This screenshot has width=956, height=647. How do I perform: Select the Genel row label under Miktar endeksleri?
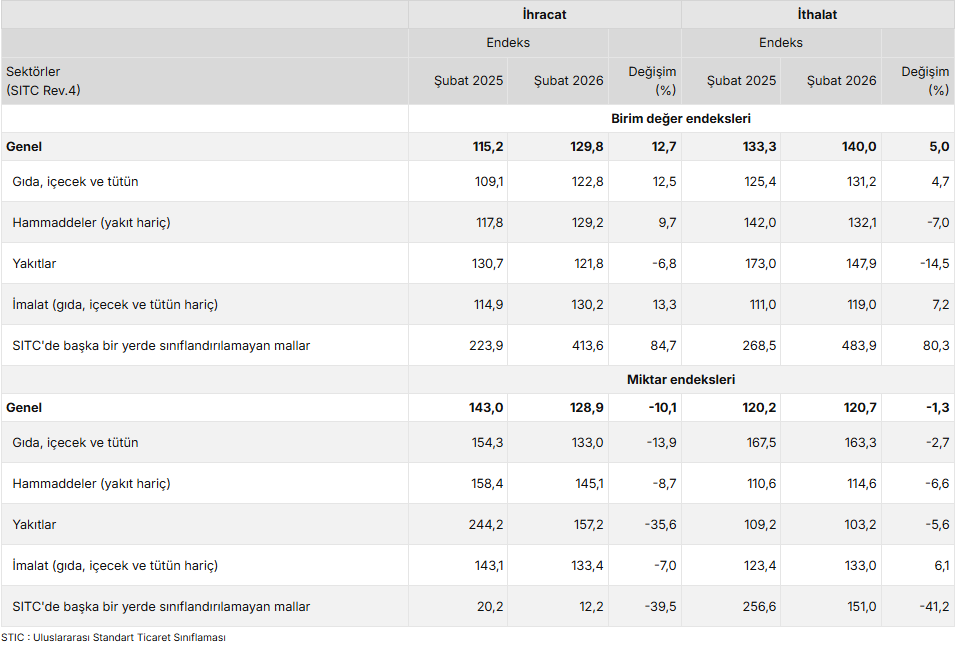click(x=24, y=408)
